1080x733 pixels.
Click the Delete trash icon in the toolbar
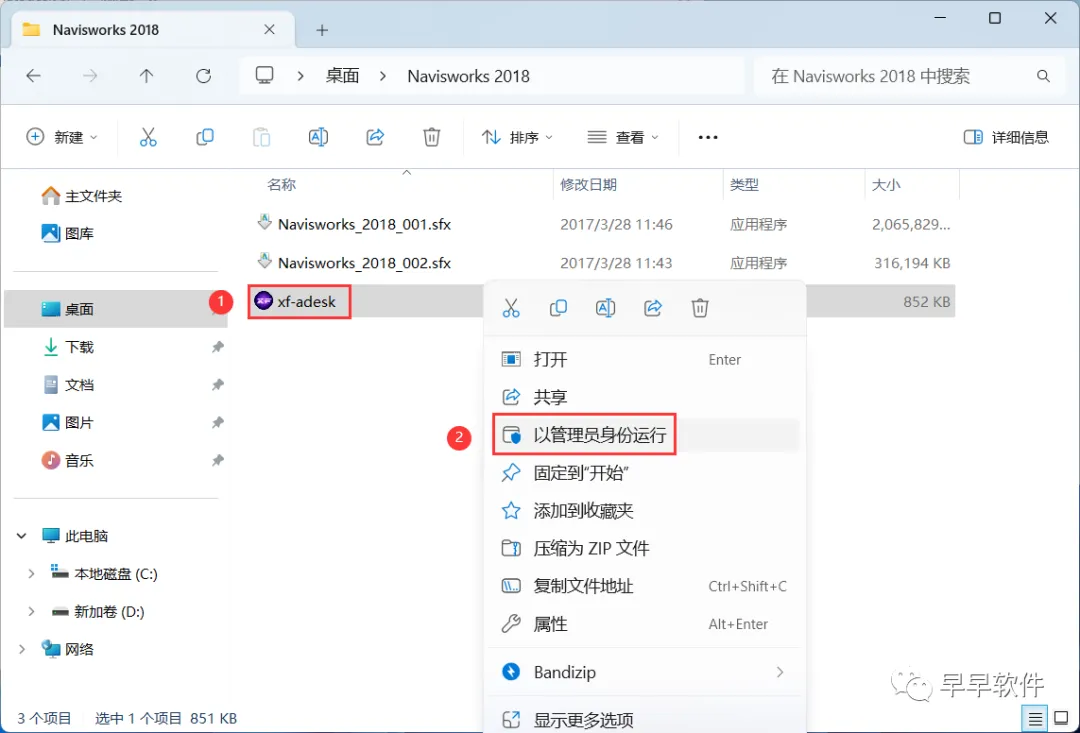tap(432, 137)
